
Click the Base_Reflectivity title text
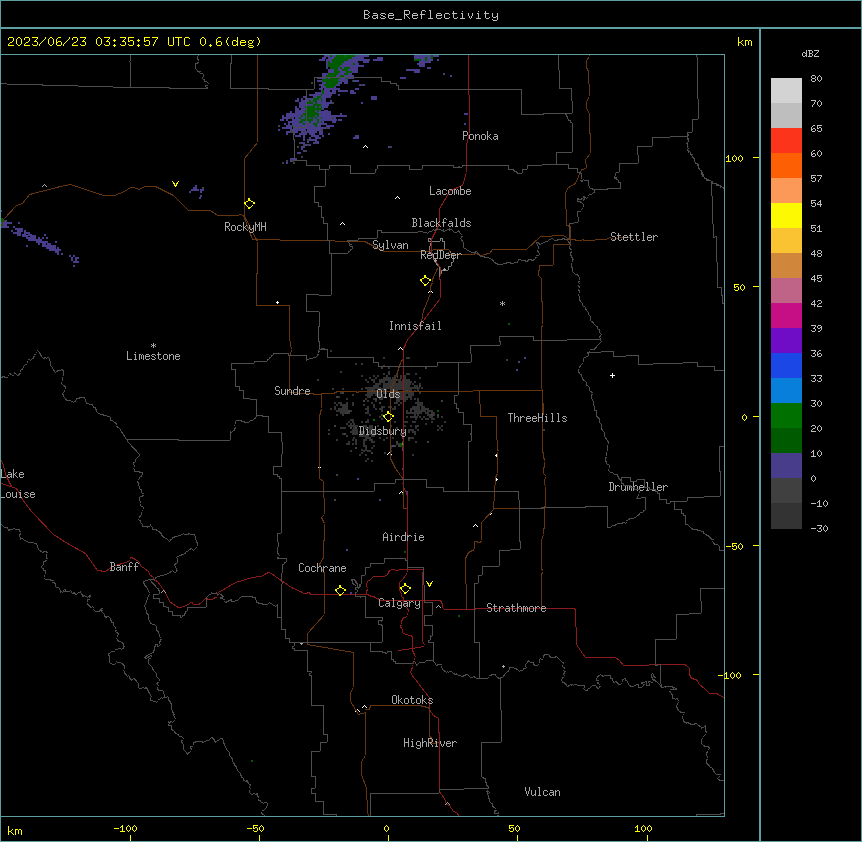pos(431,15)
